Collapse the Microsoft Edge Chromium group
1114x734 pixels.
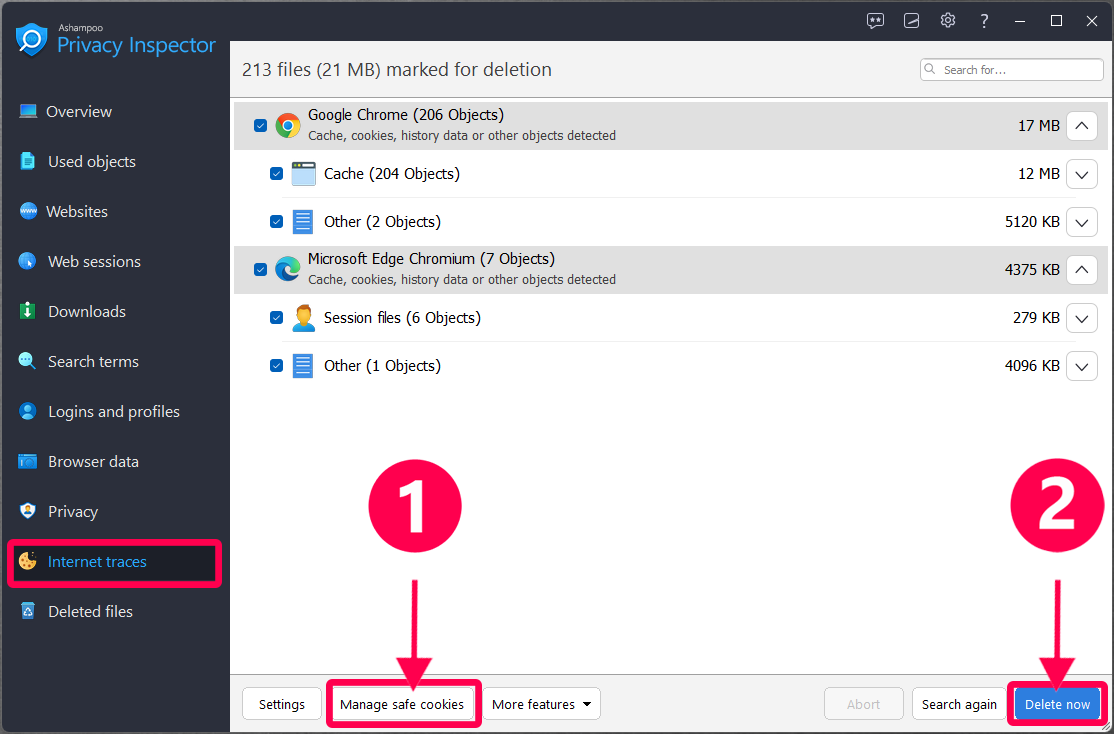pyautogui.click(x=1082, y=269)
